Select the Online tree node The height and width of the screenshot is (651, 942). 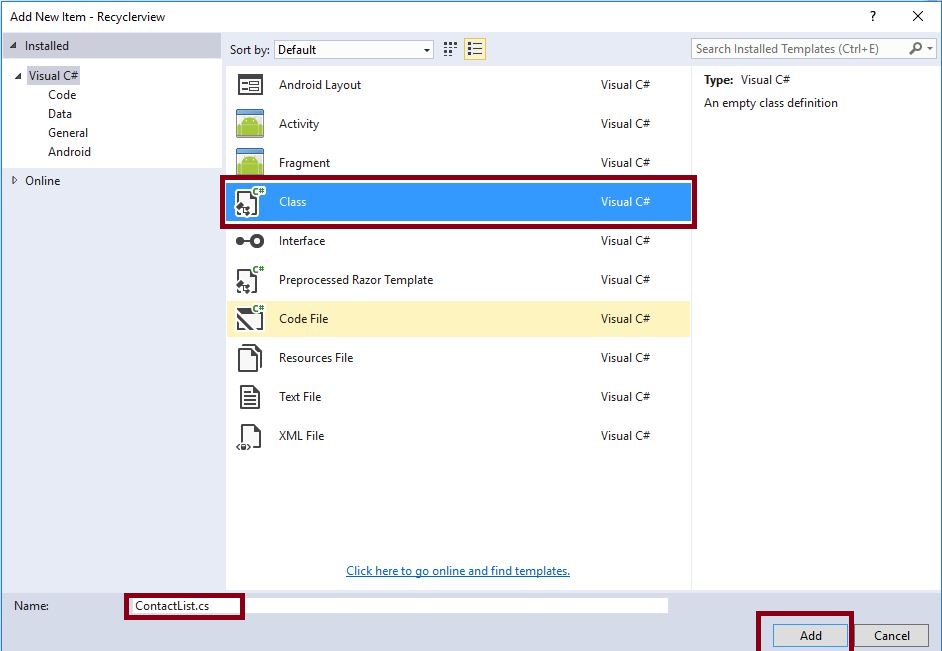pyautogui.click(x=43, y=181)
